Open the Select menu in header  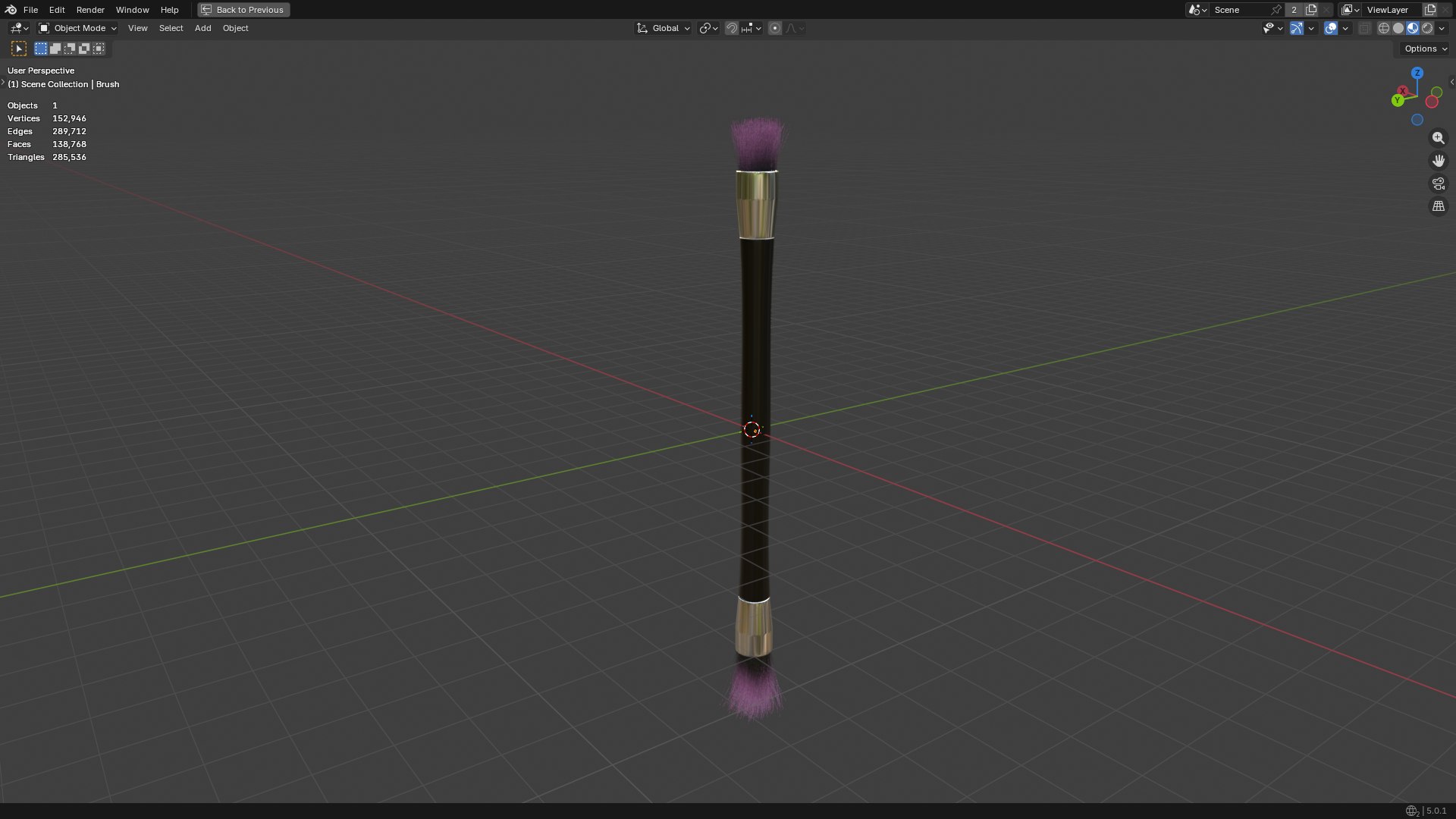click(x=171, y=28)
